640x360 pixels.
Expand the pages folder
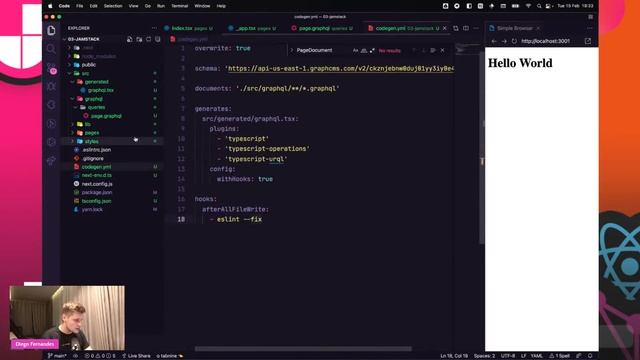73,133
